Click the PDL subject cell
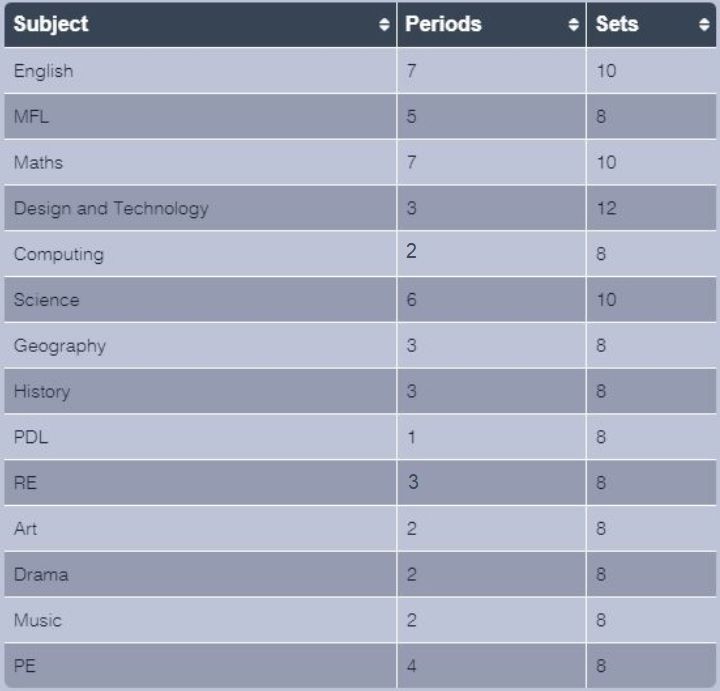Image resolution: width=720 pixels, height=691 pixels. pos(29,437)
